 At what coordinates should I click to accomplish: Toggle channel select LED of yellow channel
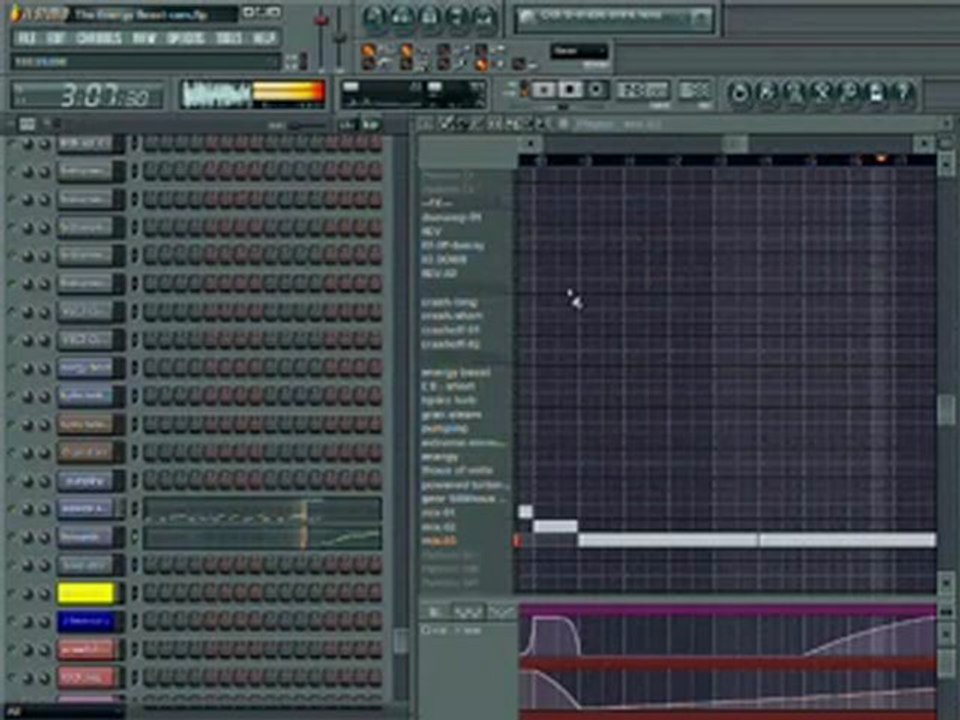coord(134,593)
